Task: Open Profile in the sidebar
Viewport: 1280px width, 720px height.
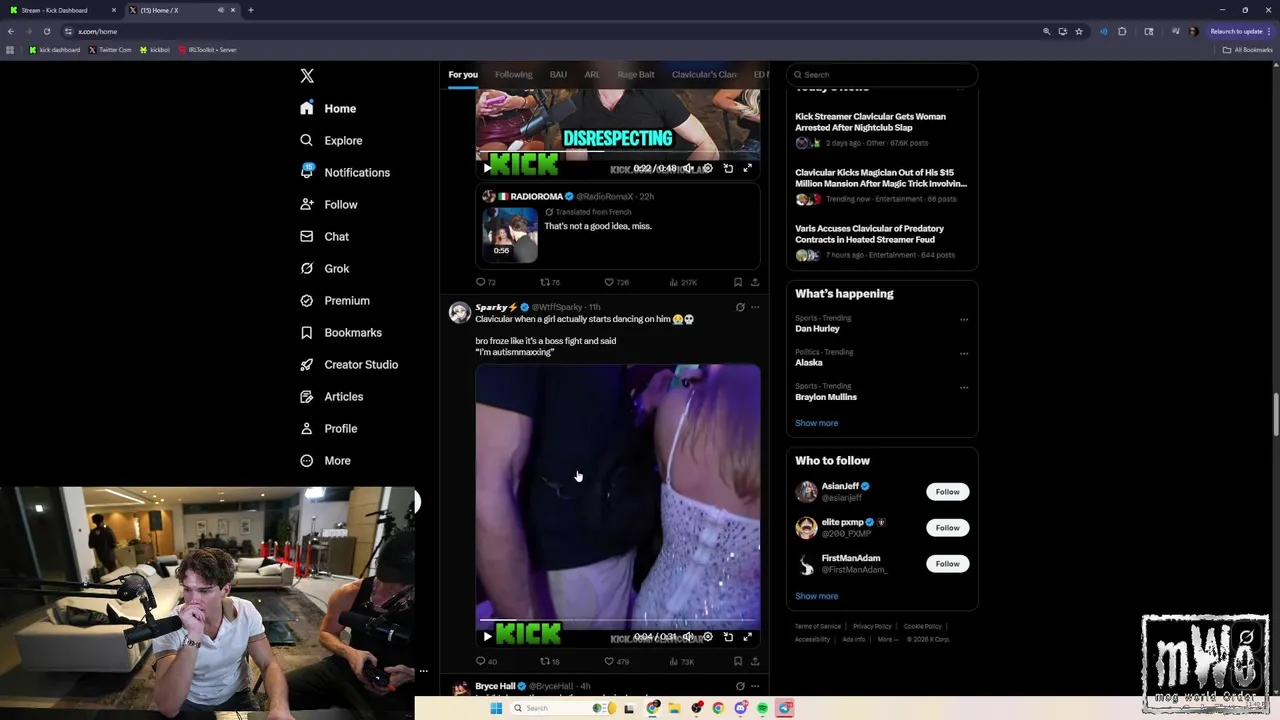Action: (x=328, y=428)
